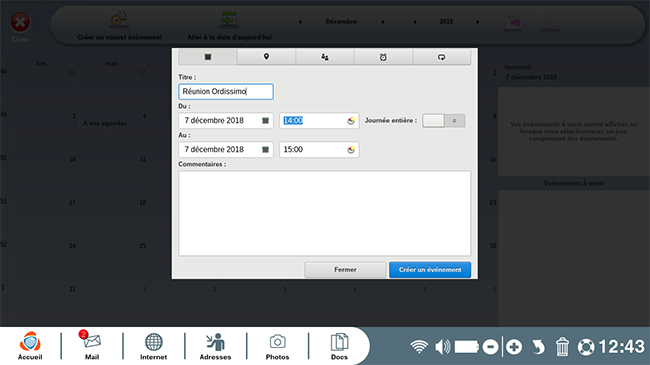
Task: Click Créer un événement button
Action: pos(430,270)
